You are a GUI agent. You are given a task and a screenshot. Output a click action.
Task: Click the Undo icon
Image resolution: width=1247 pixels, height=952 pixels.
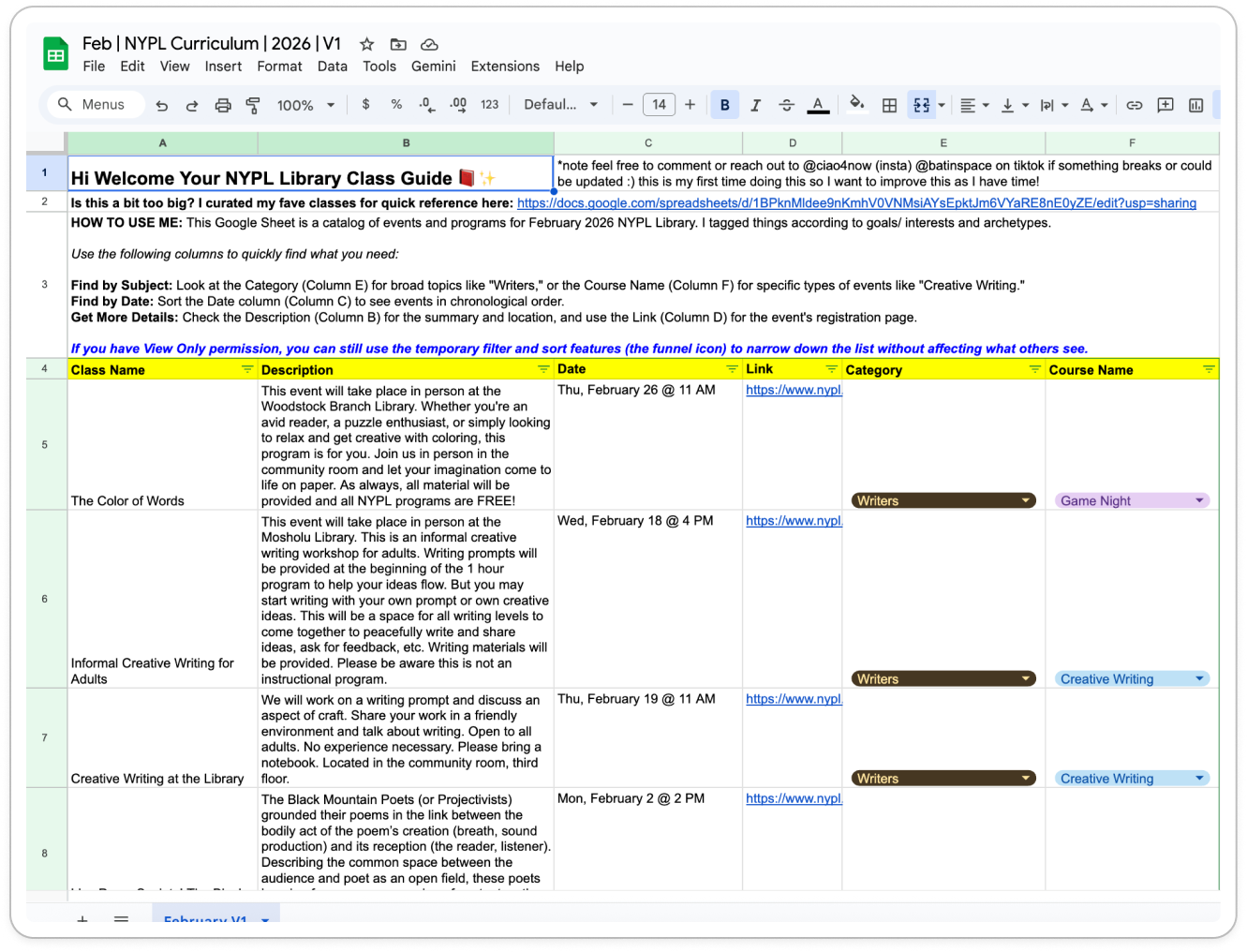click(x=162, y=106)
